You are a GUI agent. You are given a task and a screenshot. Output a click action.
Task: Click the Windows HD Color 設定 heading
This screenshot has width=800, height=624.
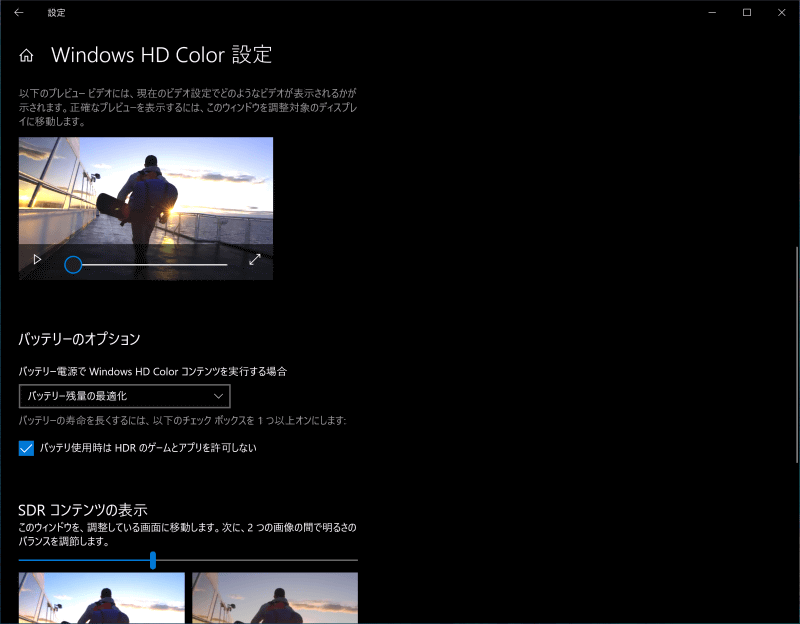pos(163,55)
